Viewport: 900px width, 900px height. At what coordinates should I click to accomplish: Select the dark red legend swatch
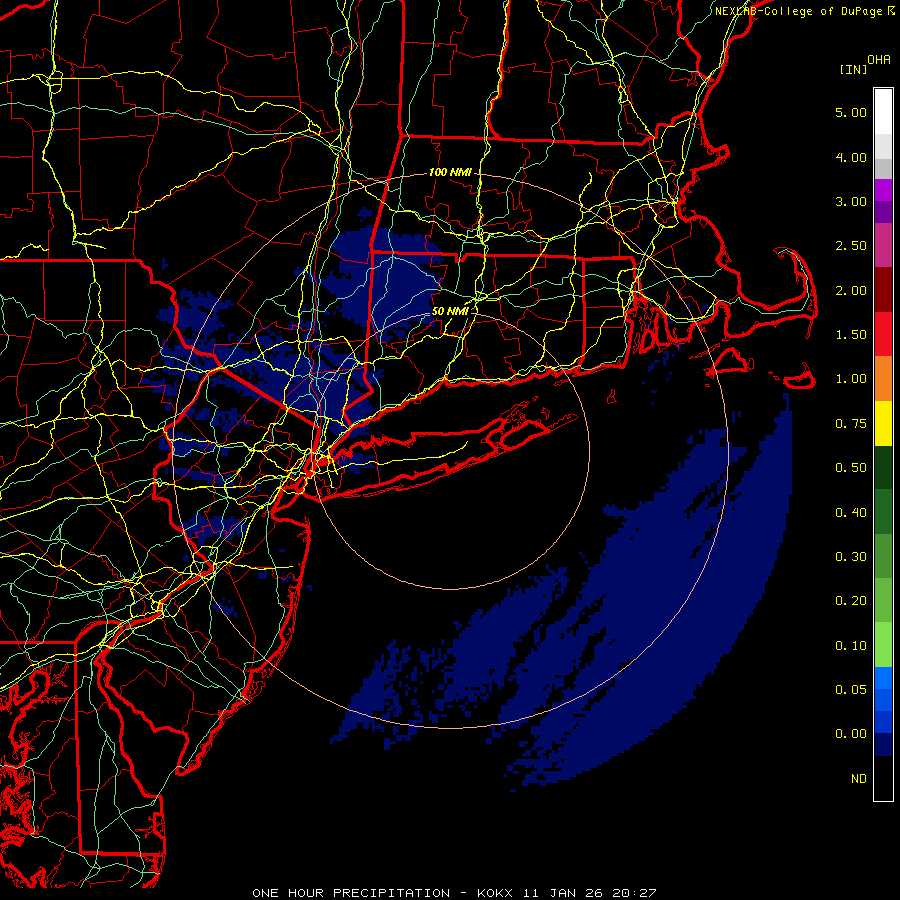[883, 290]
